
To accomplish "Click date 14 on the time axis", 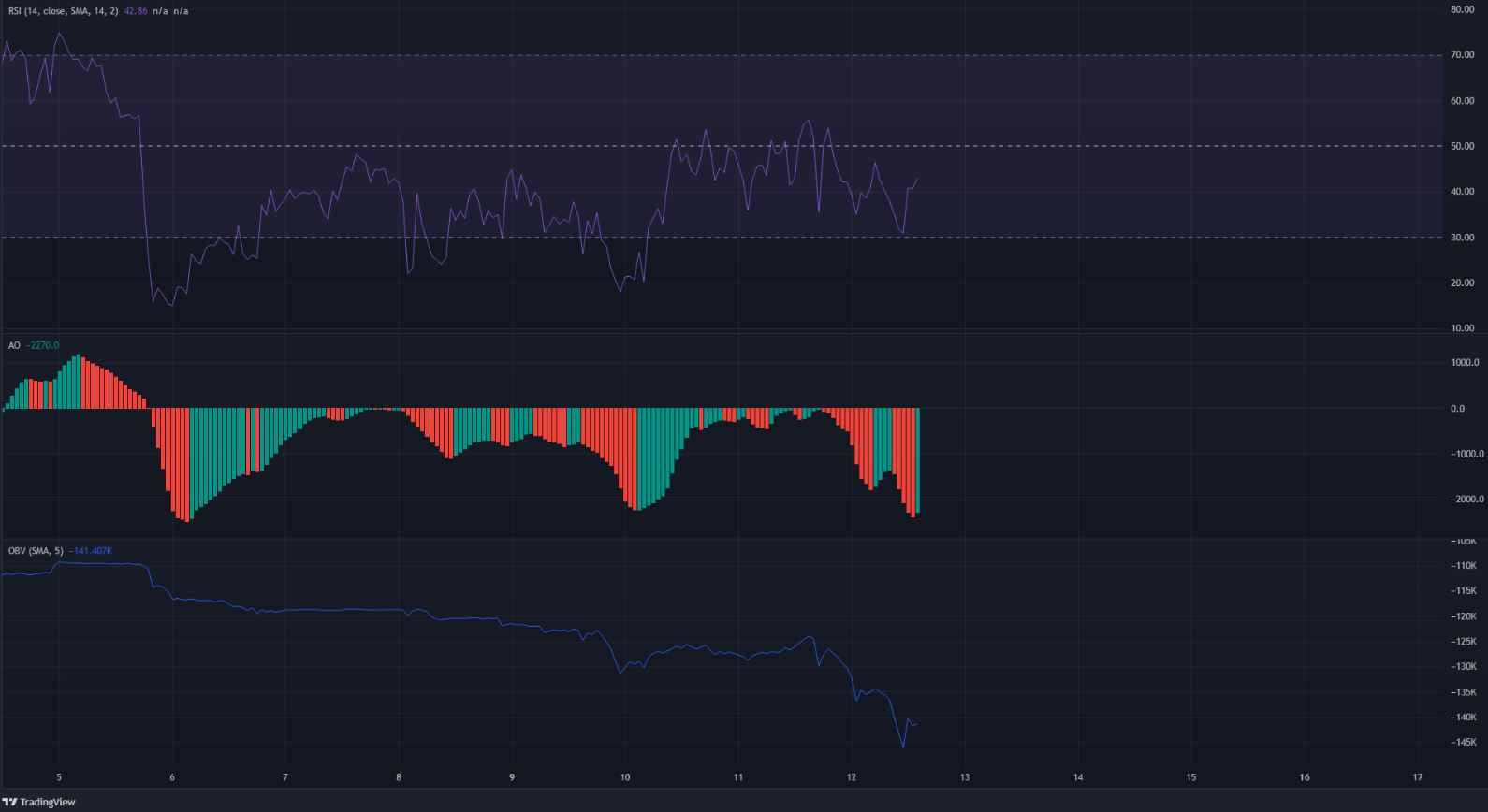I will [x=1078, y=777].
